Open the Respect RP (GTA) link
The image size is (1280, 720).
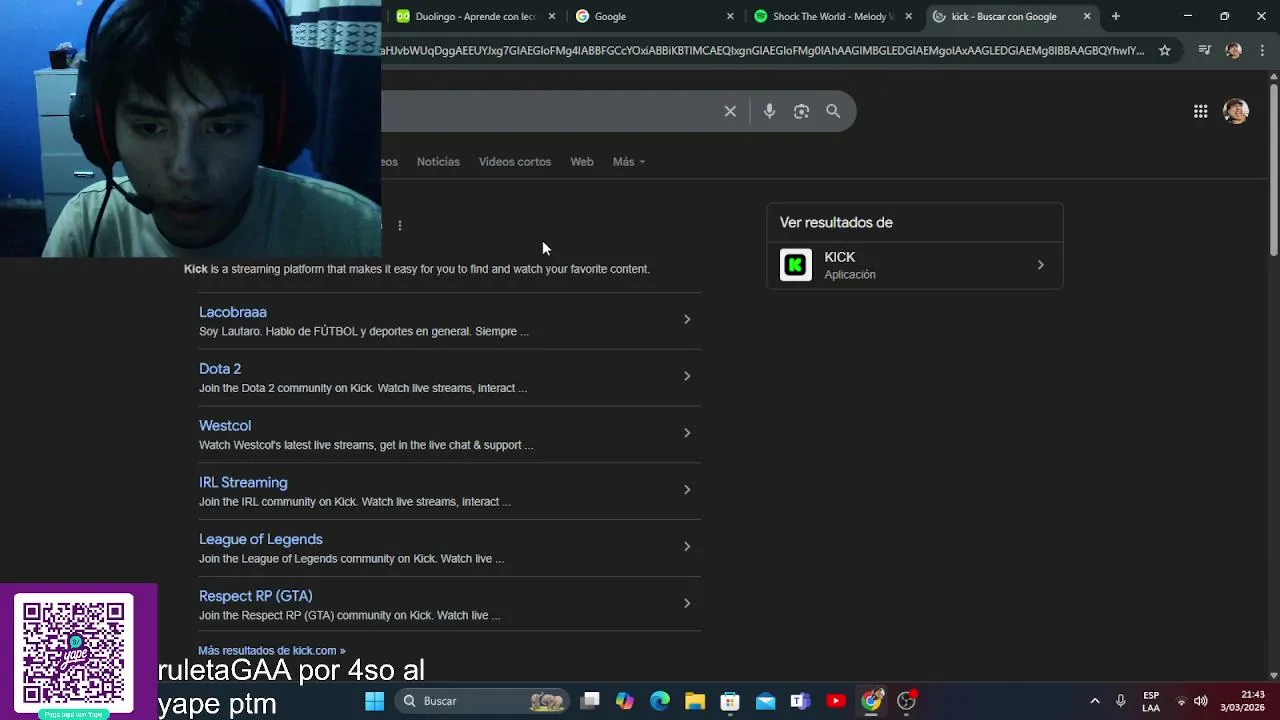click(x=256, y=597)
